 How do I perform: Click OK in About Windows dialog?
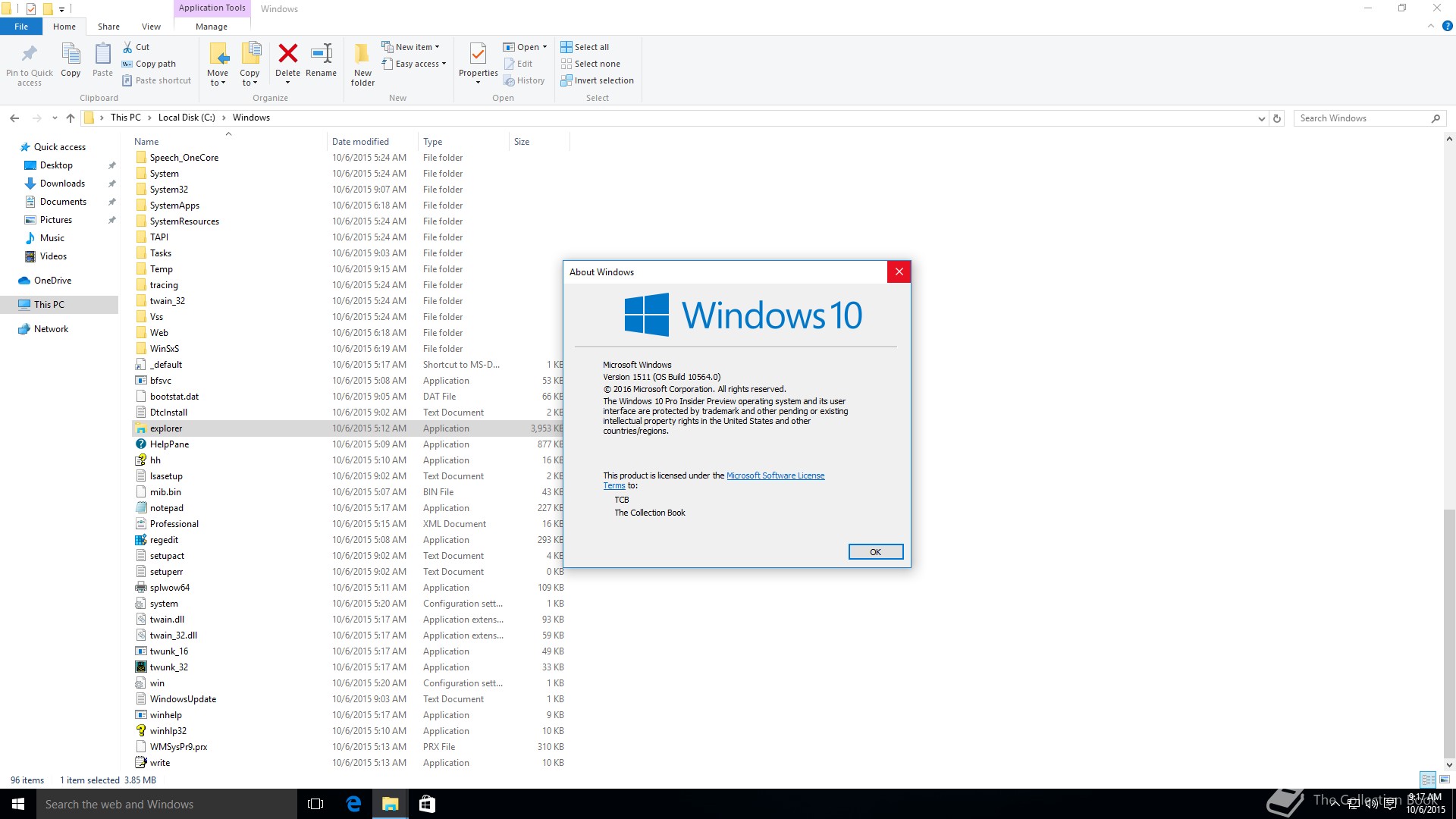click(x=875, y=552)
